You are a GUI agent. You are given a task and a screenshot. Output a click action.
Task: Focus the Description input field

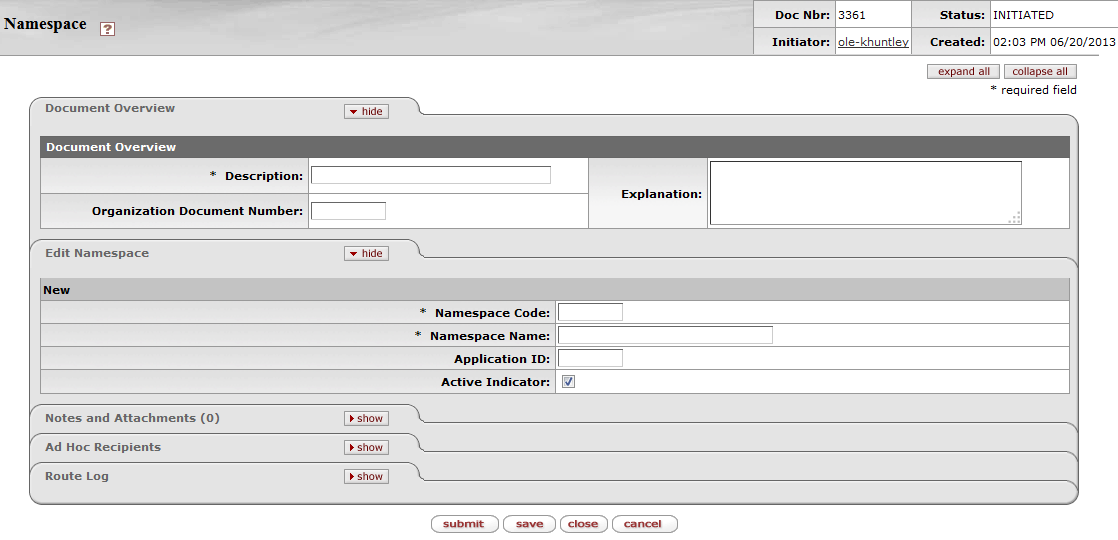click(430, 175)
